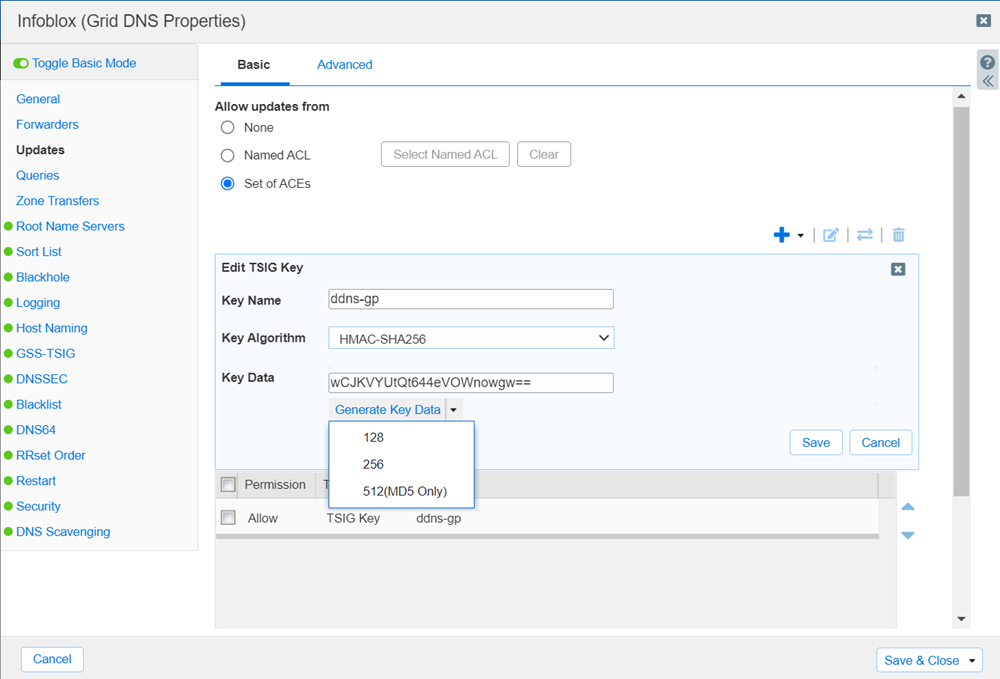The image size is (1000, 679).
Task: Click the Edit pencil icon in toolbar
Action: click(830, 235)
